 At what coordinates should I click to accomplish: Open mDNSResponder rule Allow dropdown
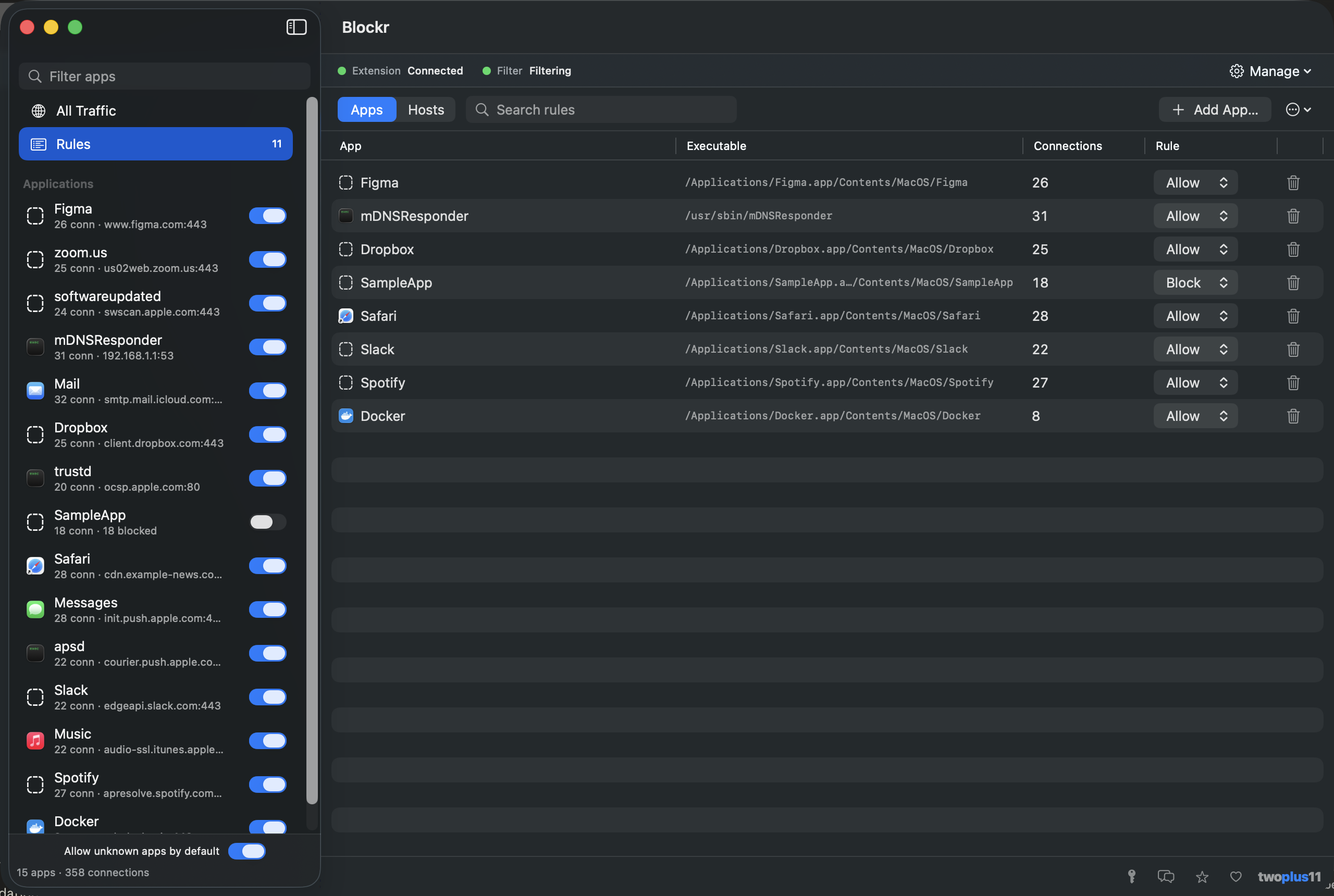(1196, 216)
